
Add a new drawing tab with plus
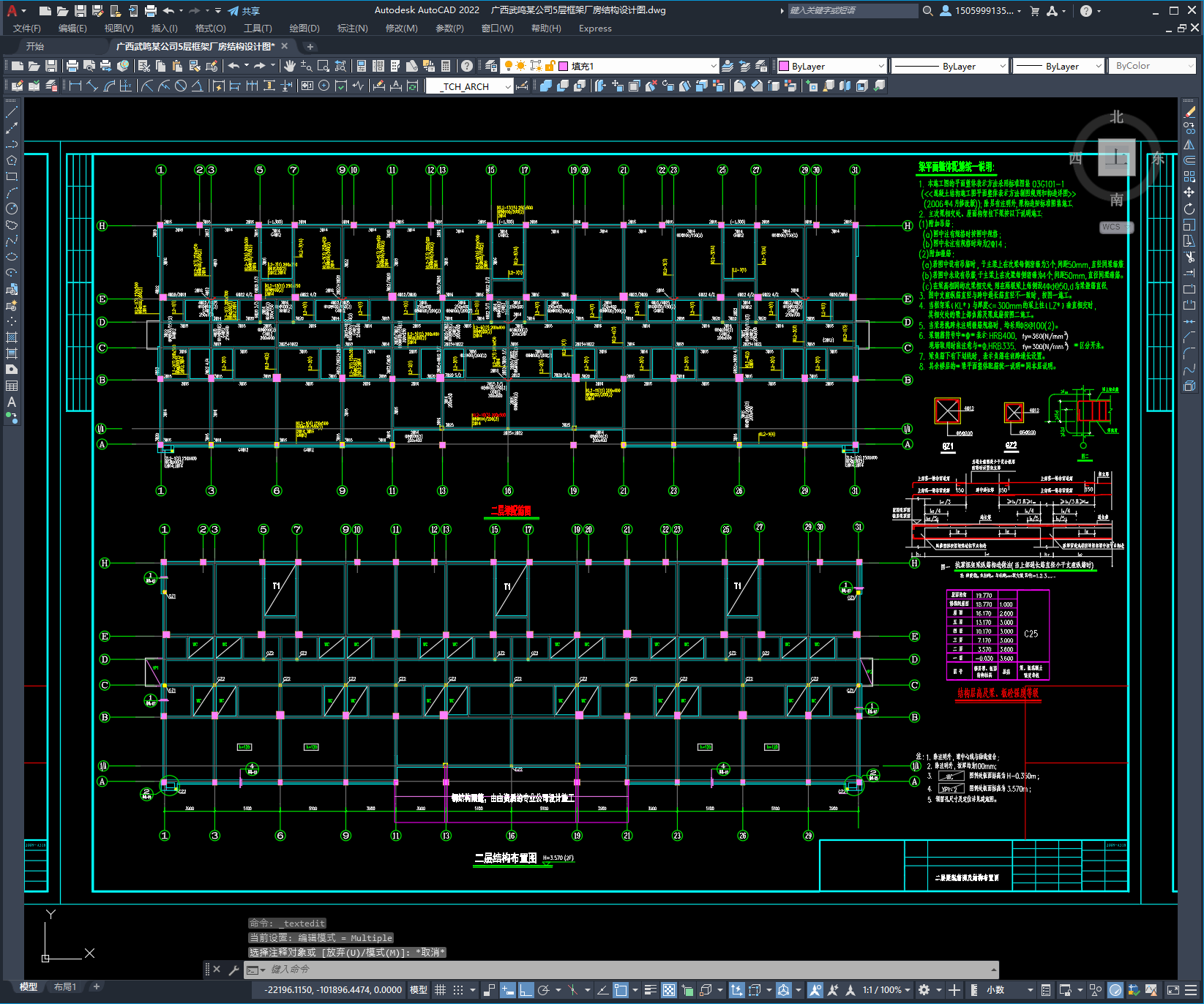pyautogui.click(x=310, y=47)
